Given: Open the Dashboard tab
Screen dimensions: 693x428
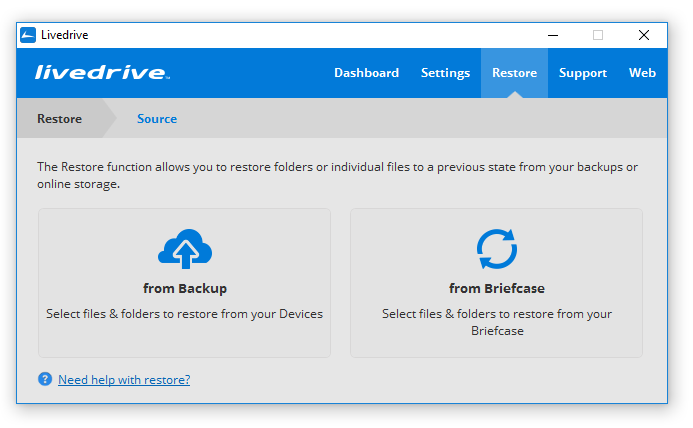Looking at the screenshot, I should coord(366,73).
